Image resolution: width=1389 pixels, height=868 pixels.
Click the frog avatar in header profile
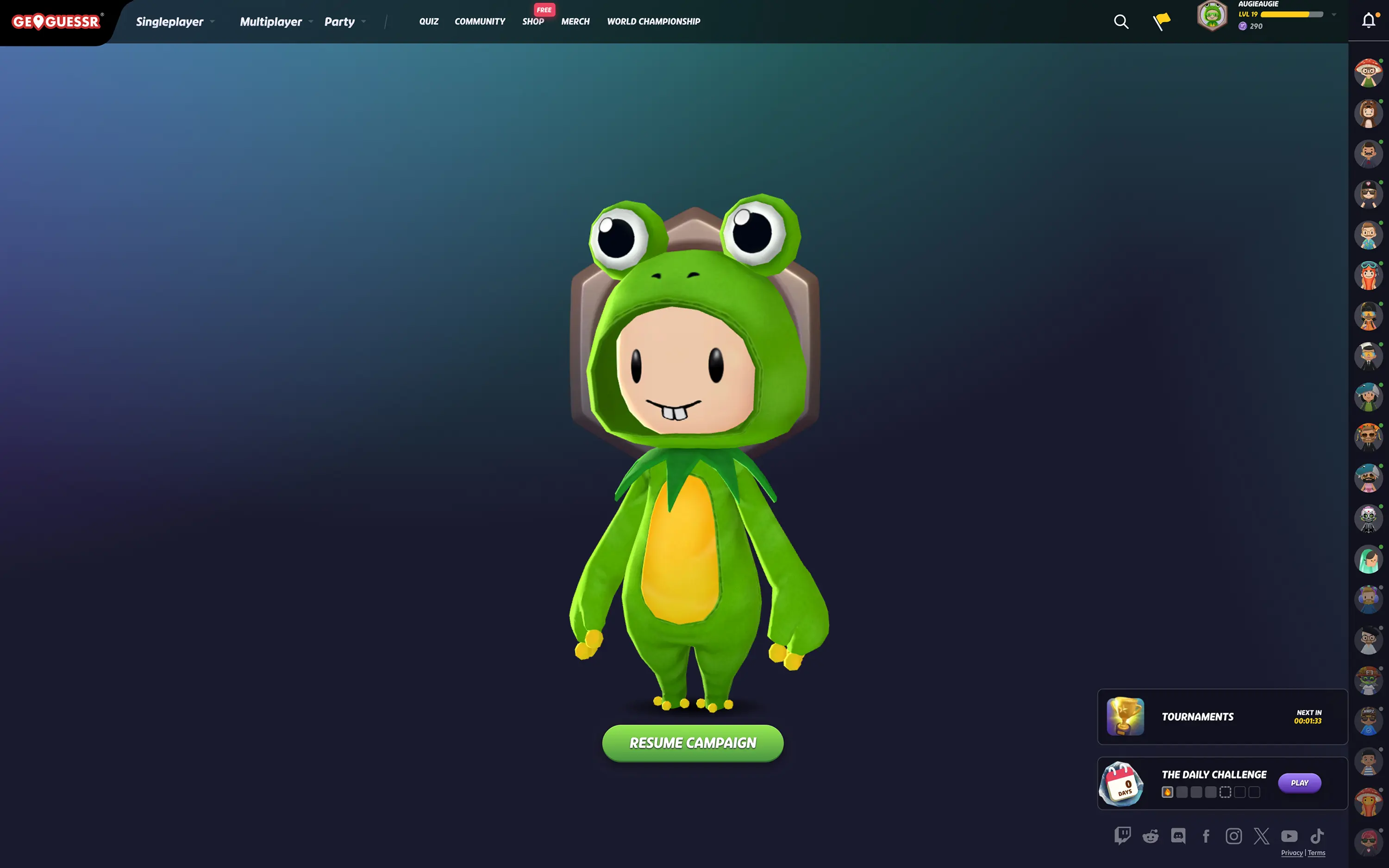coord(1212,15)
